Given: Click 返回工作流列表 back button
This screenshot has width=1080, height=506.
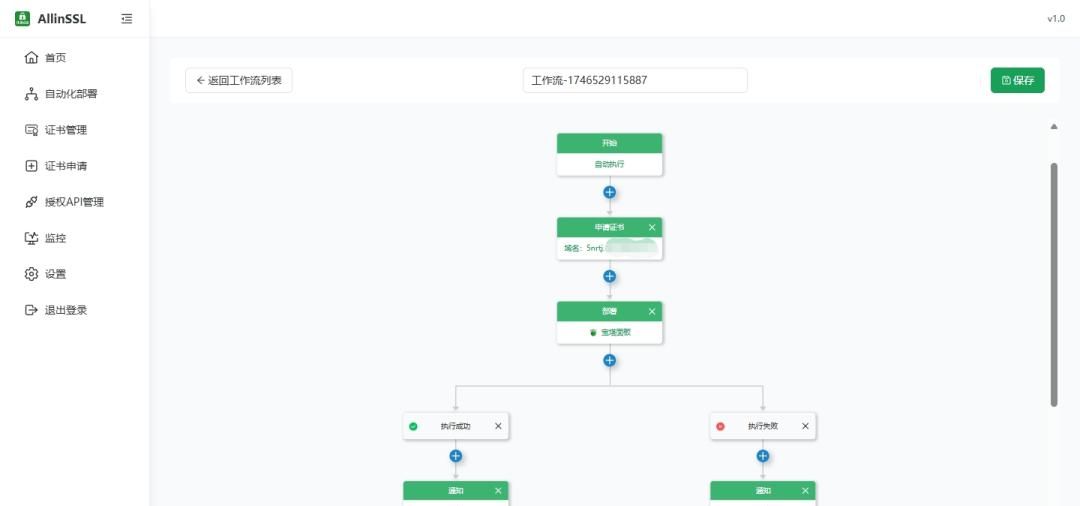Looking at the screenshot, I should [239, 80].
